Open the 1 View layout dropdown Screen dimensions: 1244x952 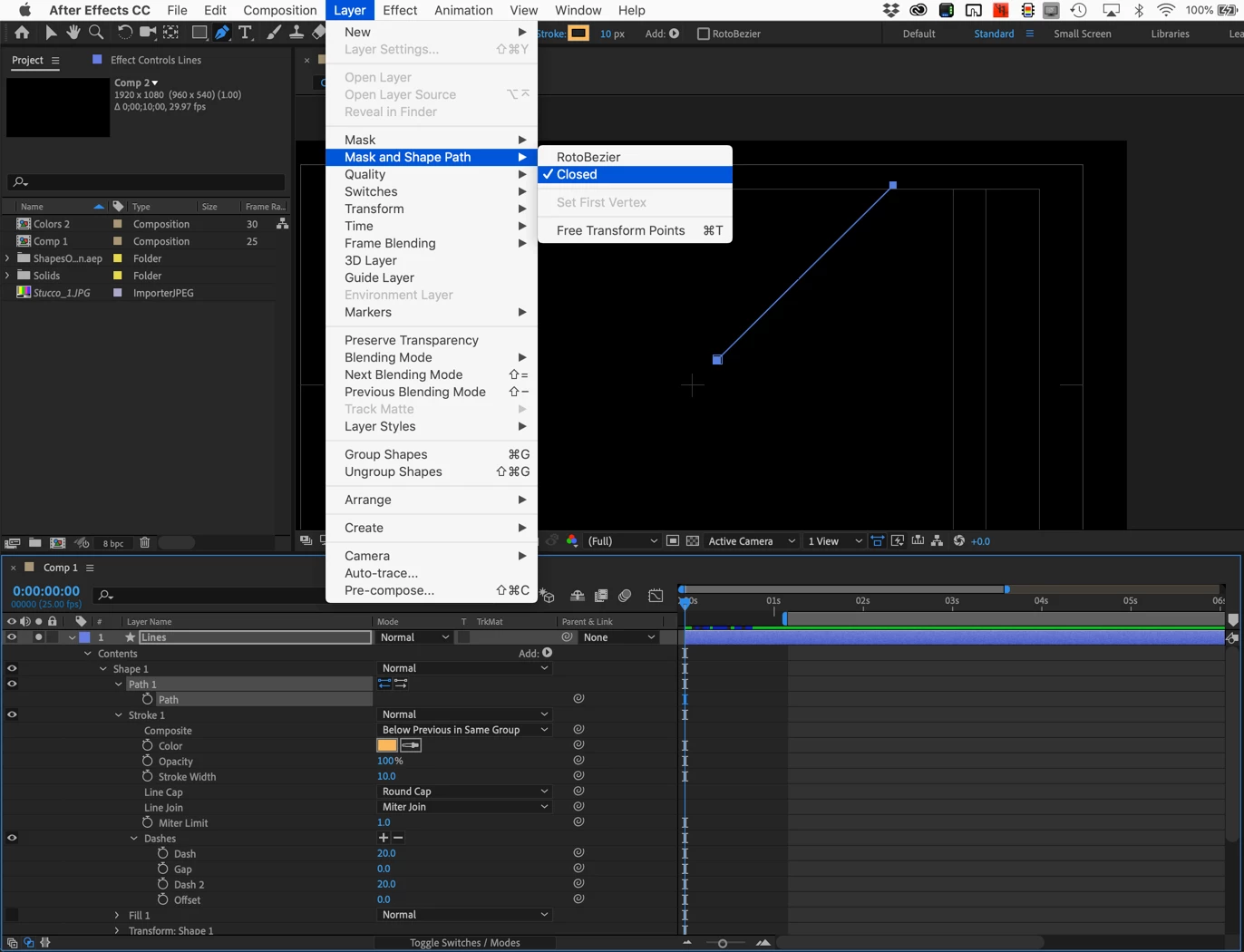coord(834,541)
